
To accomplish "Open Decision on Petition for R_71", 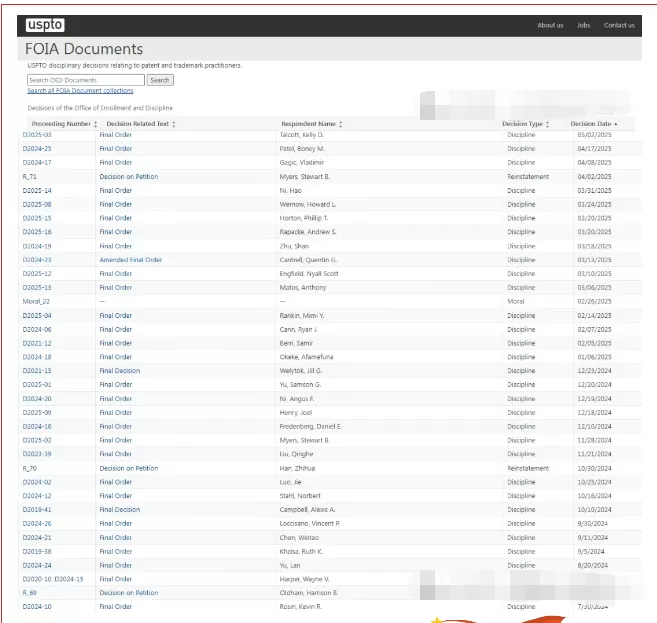I will 128,176.
